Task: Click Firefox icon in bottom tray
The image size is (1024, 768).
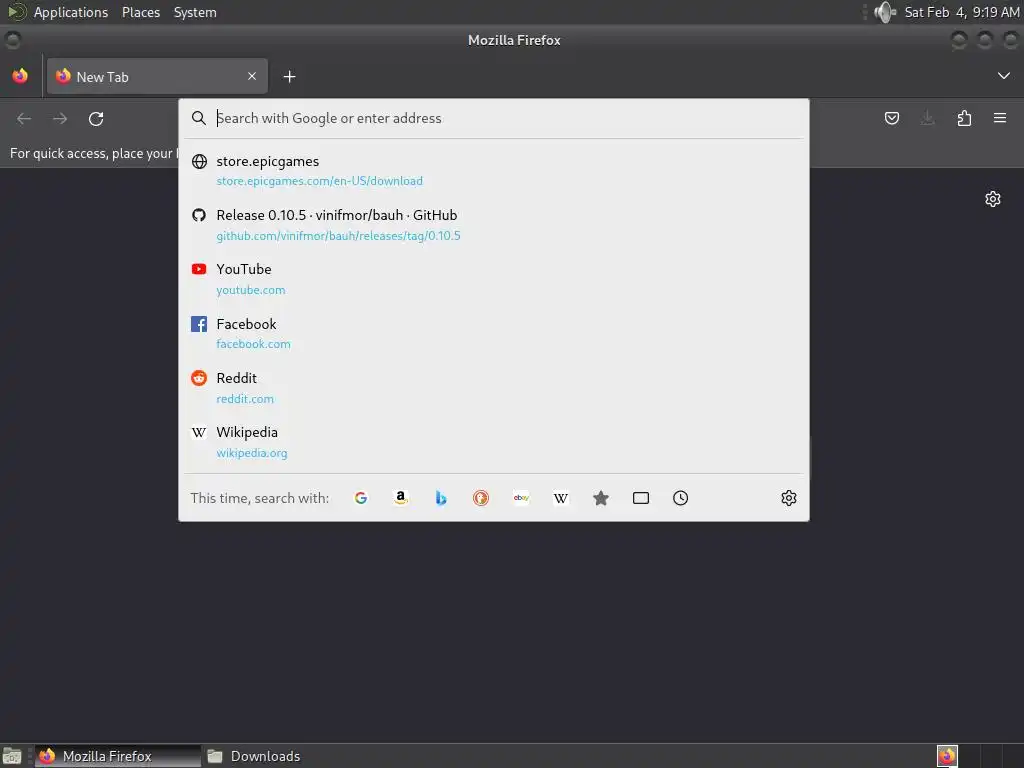Action: 947,756
